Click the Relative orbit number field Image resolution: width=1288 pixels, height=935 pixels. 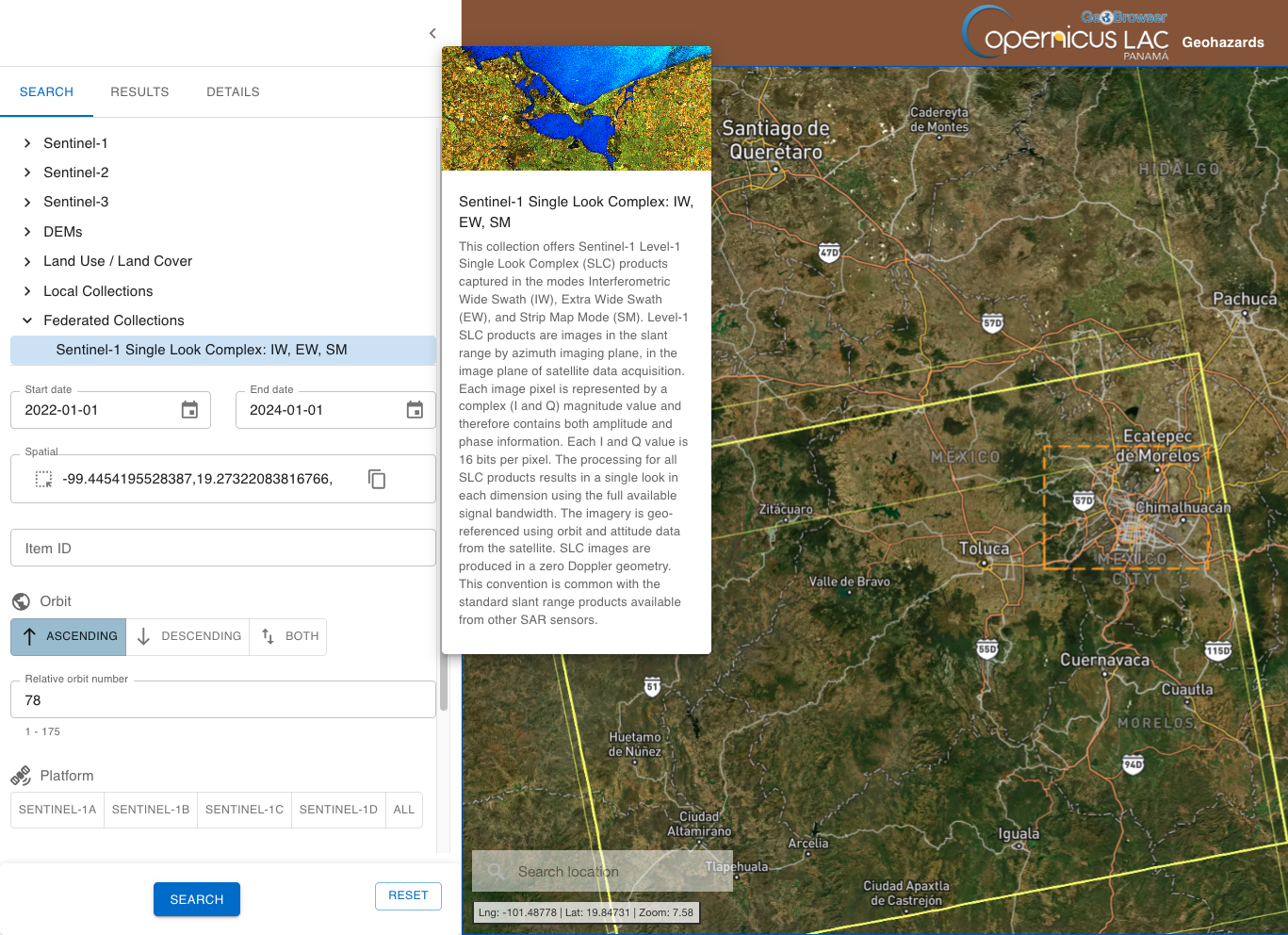click(223, 699)
